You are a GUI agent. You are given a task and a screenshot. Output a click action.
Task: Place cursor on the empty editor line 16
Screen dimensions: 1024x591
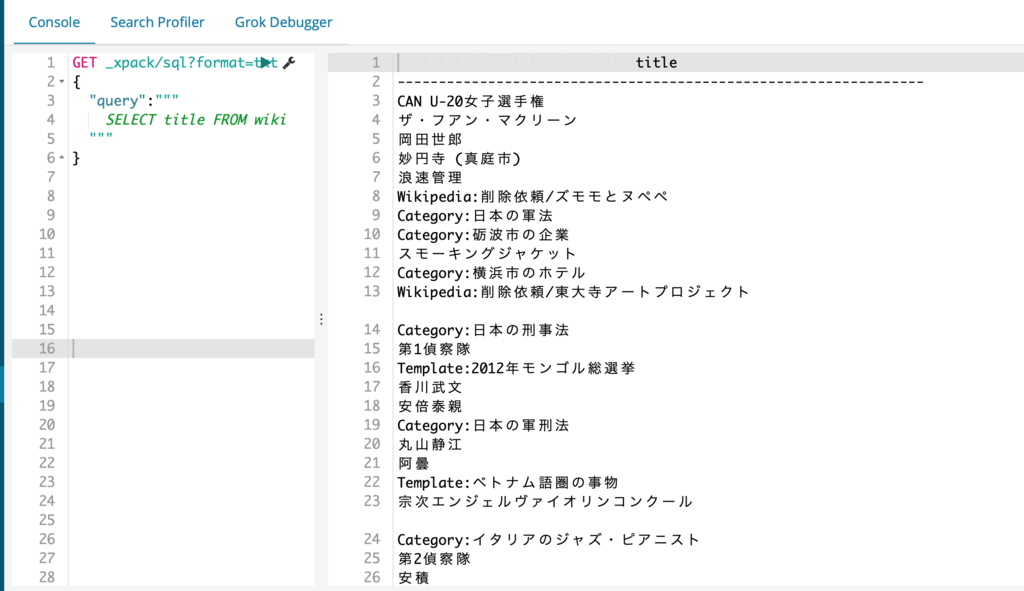[x=193, y=348]
